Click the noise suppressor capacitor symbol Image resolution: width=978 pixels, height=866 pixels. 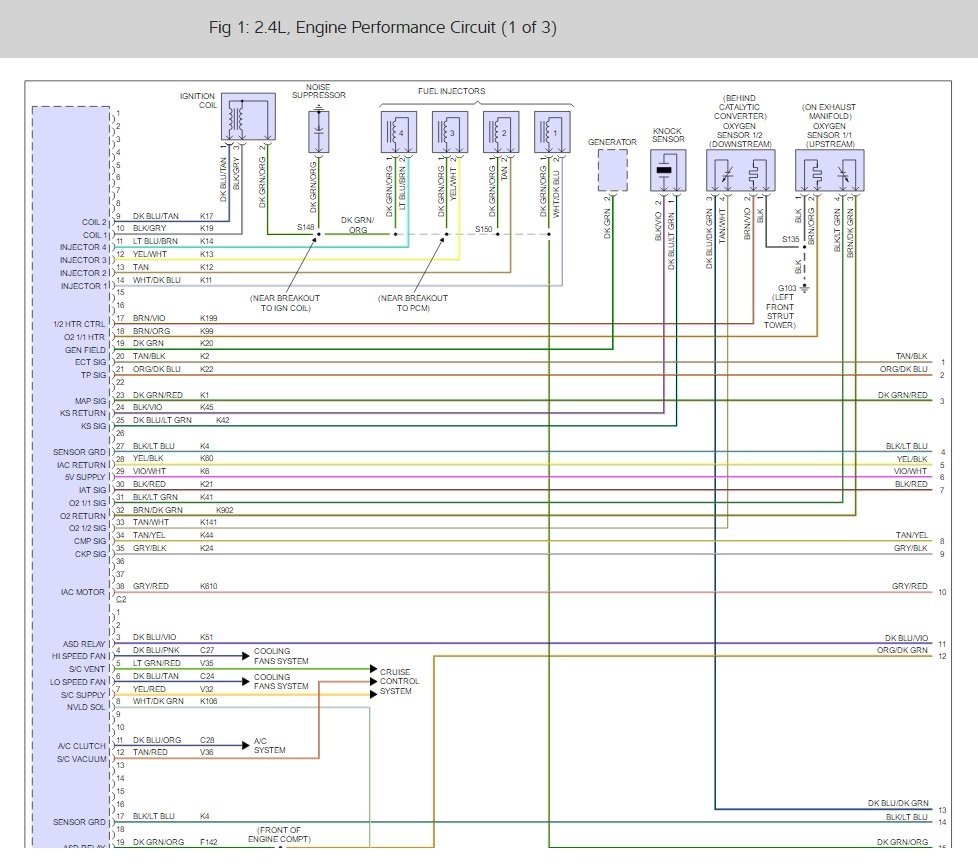click(x=319, y=132)
